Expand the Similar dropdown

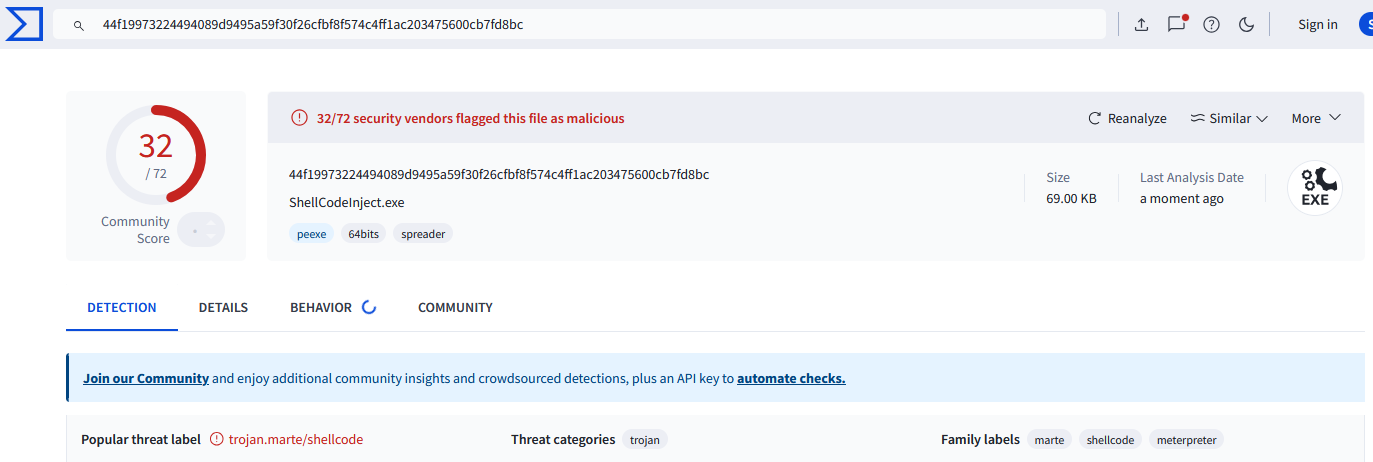tap(1229, 118)
